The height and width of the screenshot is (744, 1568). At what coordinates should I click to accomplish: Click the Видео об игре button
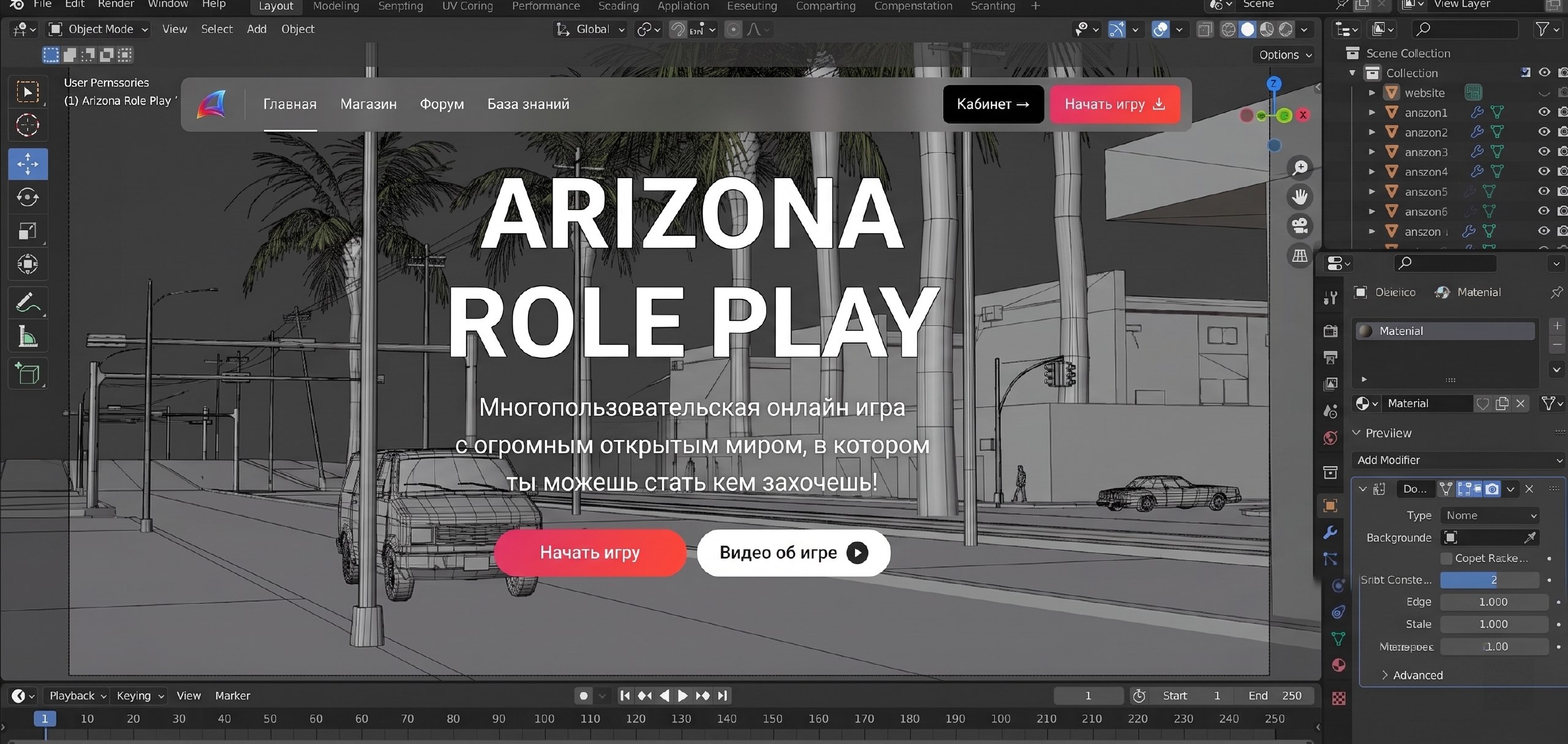[793, 552]
